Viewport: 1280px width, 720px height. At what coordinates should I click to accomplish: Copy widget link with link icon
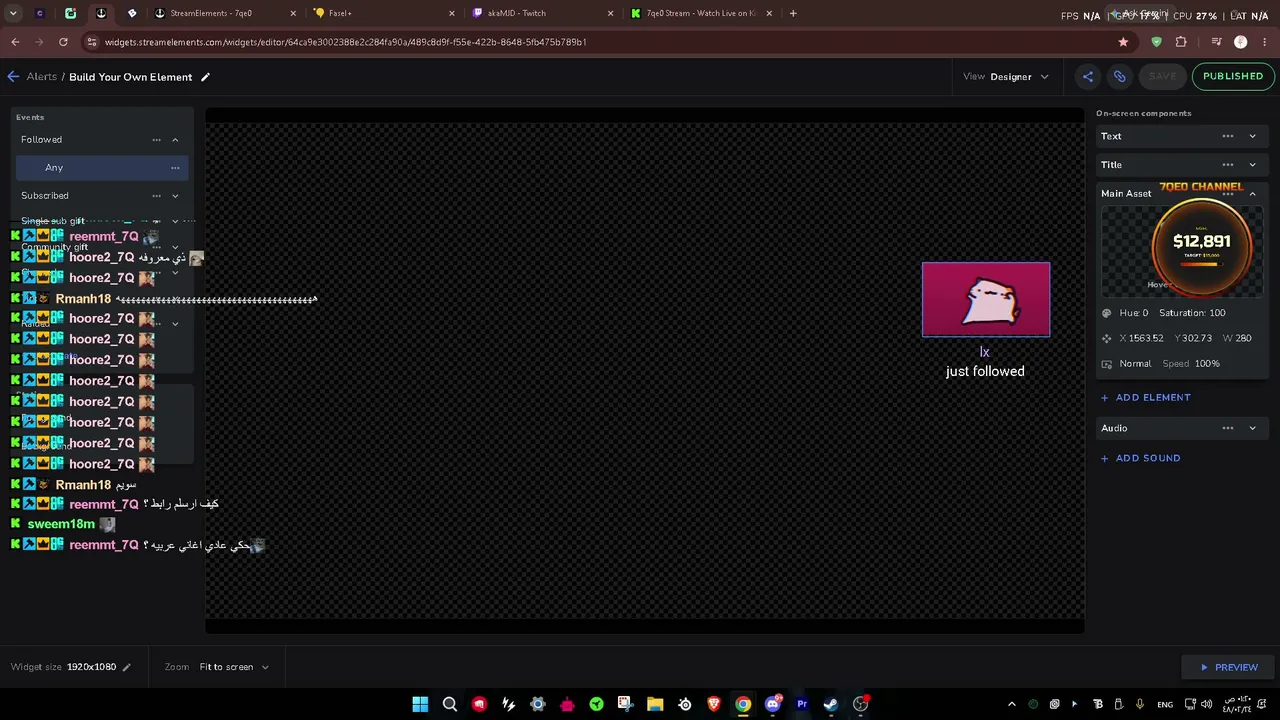[x=1120, y=77]
